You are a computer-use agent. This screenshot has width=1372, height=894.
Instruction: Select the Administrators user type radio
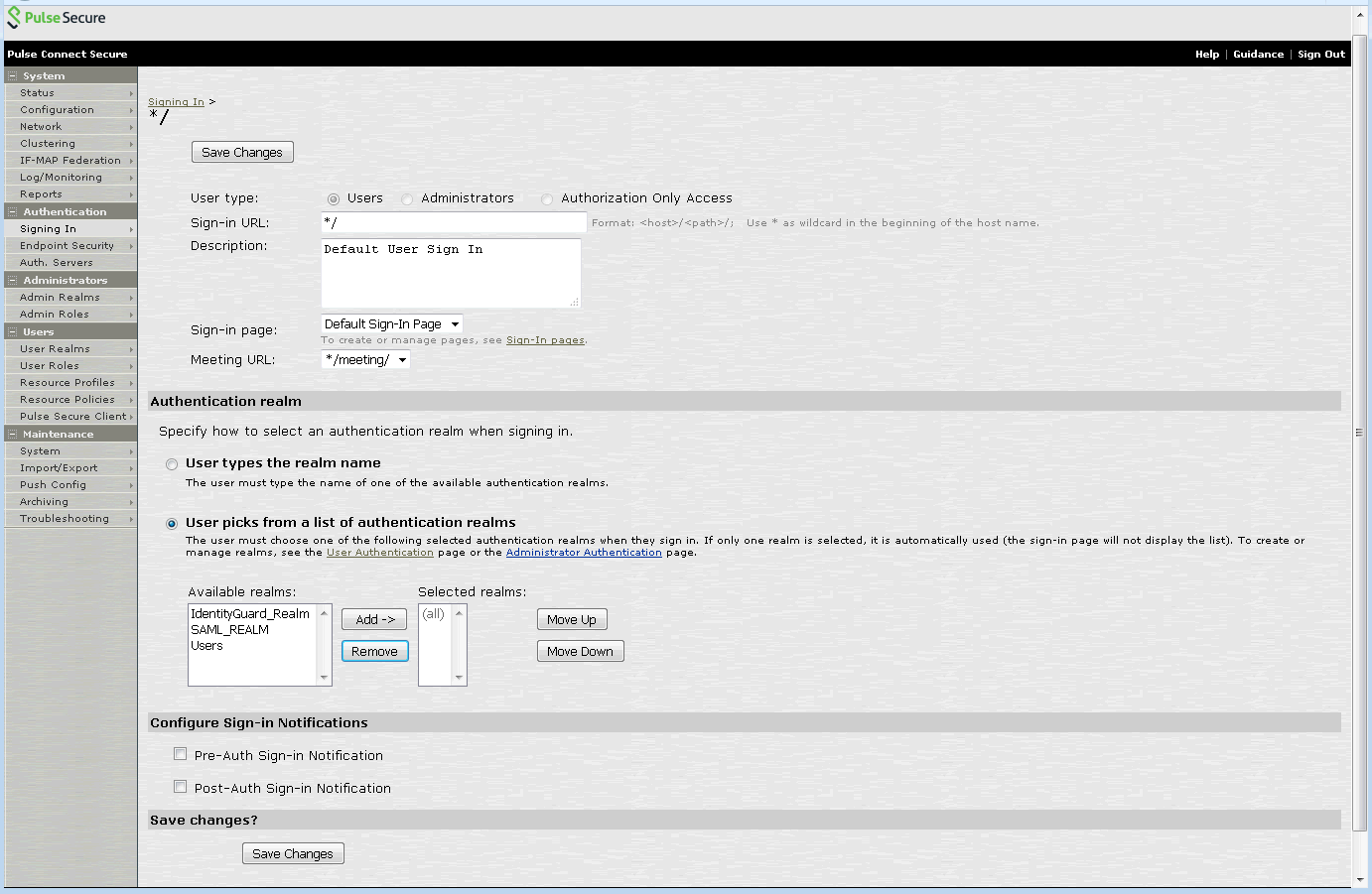pyautogui.click(x=407, y=199)
